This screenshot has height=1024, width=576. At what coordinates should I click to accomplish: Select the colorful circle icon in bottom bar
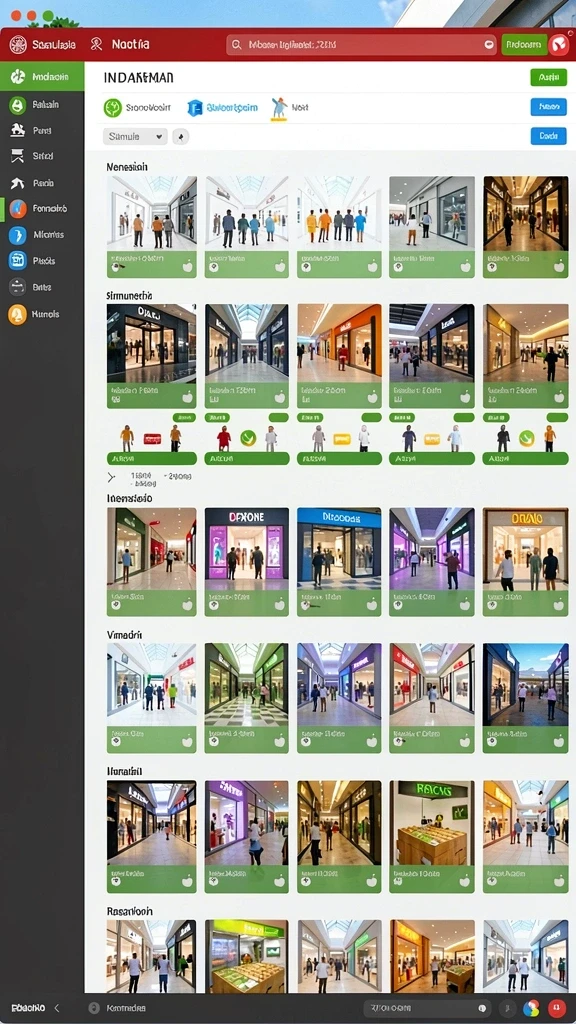coord(531,1008)
